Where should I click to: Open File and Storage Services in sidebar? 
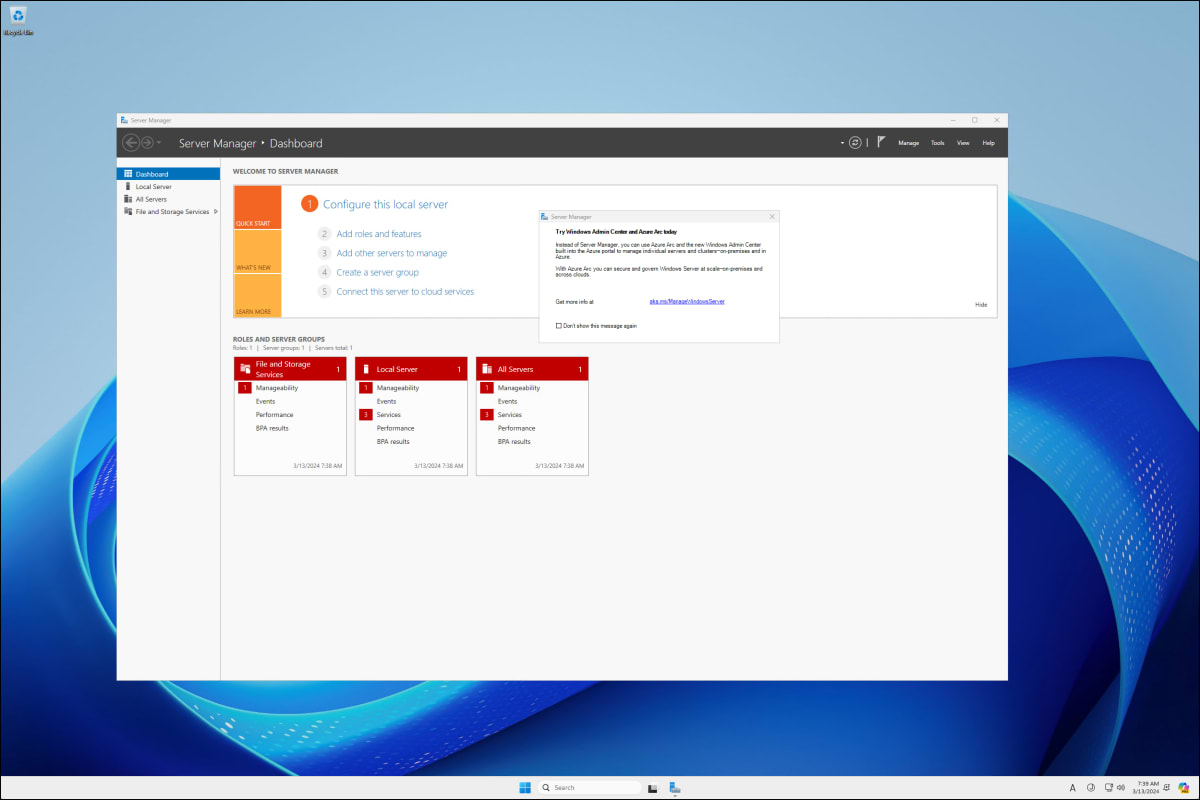pos(172,212)
